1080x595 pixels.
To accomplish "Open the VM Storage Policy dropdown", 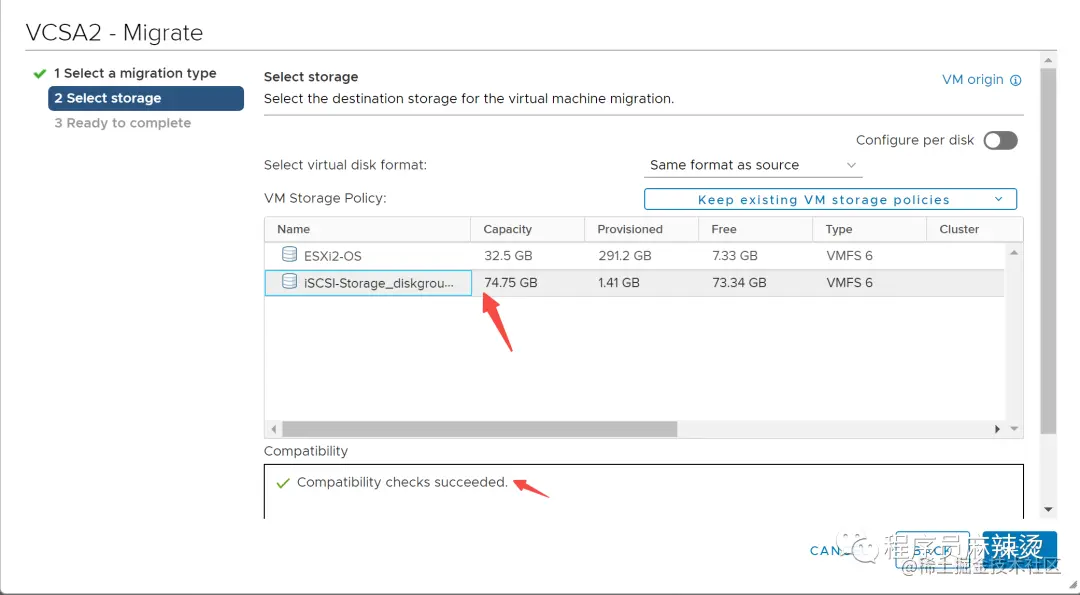I will point(830,199).
